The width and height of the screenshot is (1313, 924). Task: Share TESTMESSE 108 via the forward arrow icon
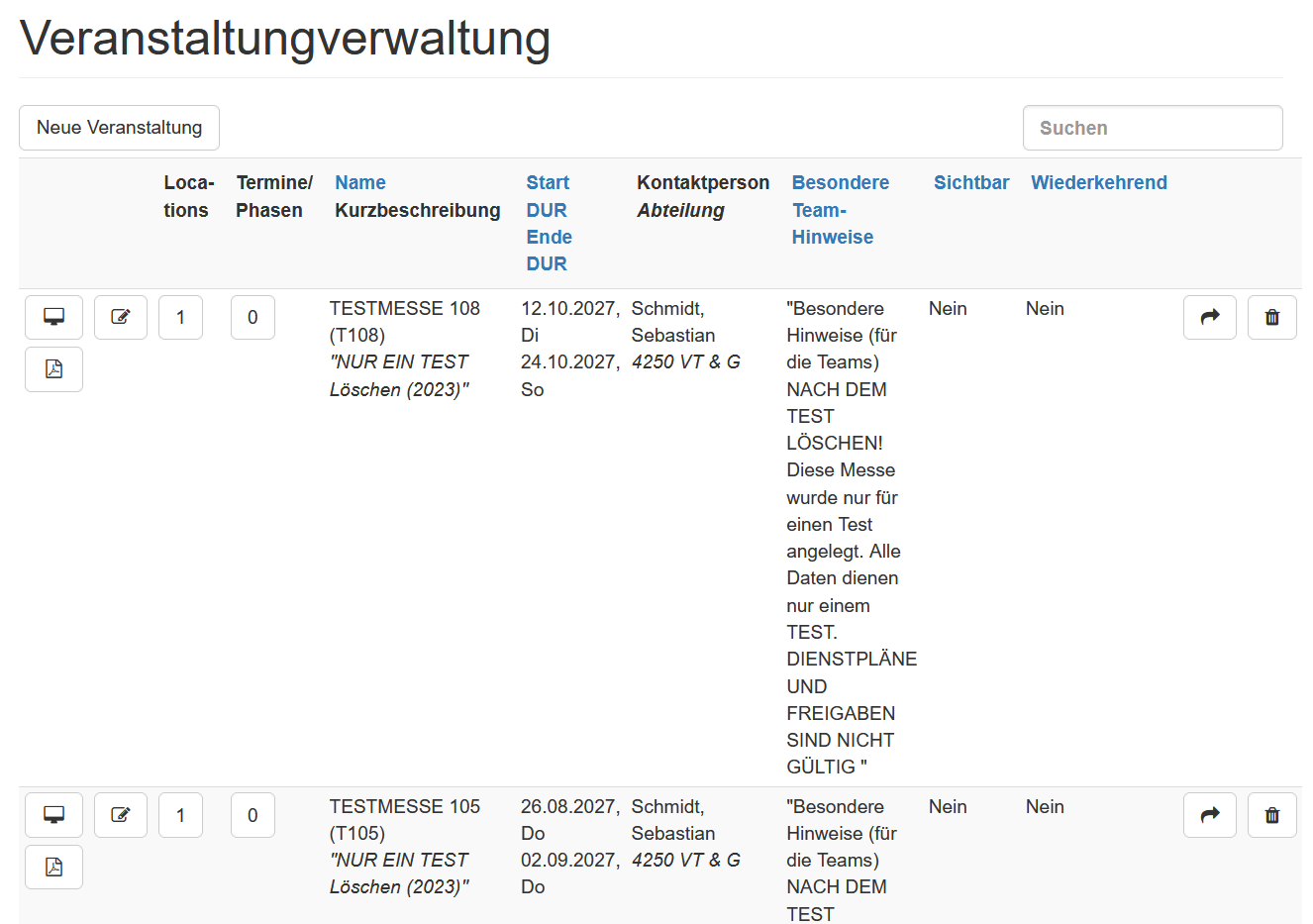(1209, 317)
